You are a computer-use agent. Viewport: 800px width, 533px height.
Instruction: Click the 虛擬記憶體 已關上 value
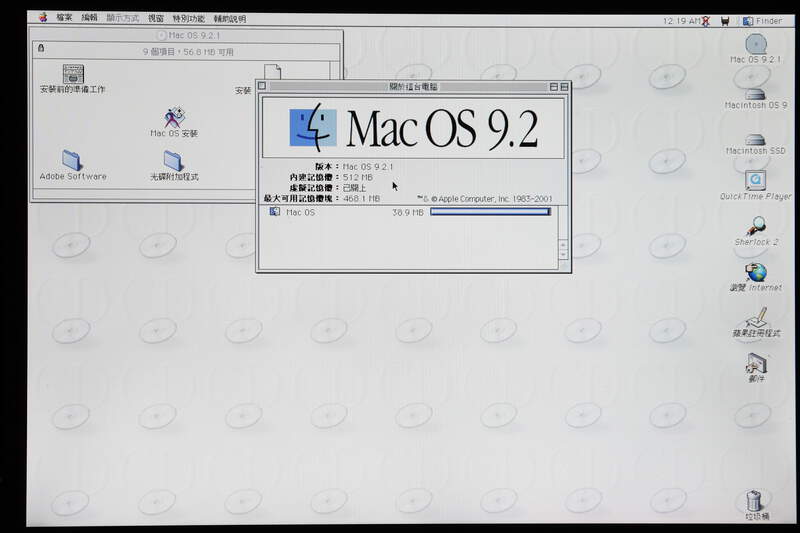coord(355,188)
